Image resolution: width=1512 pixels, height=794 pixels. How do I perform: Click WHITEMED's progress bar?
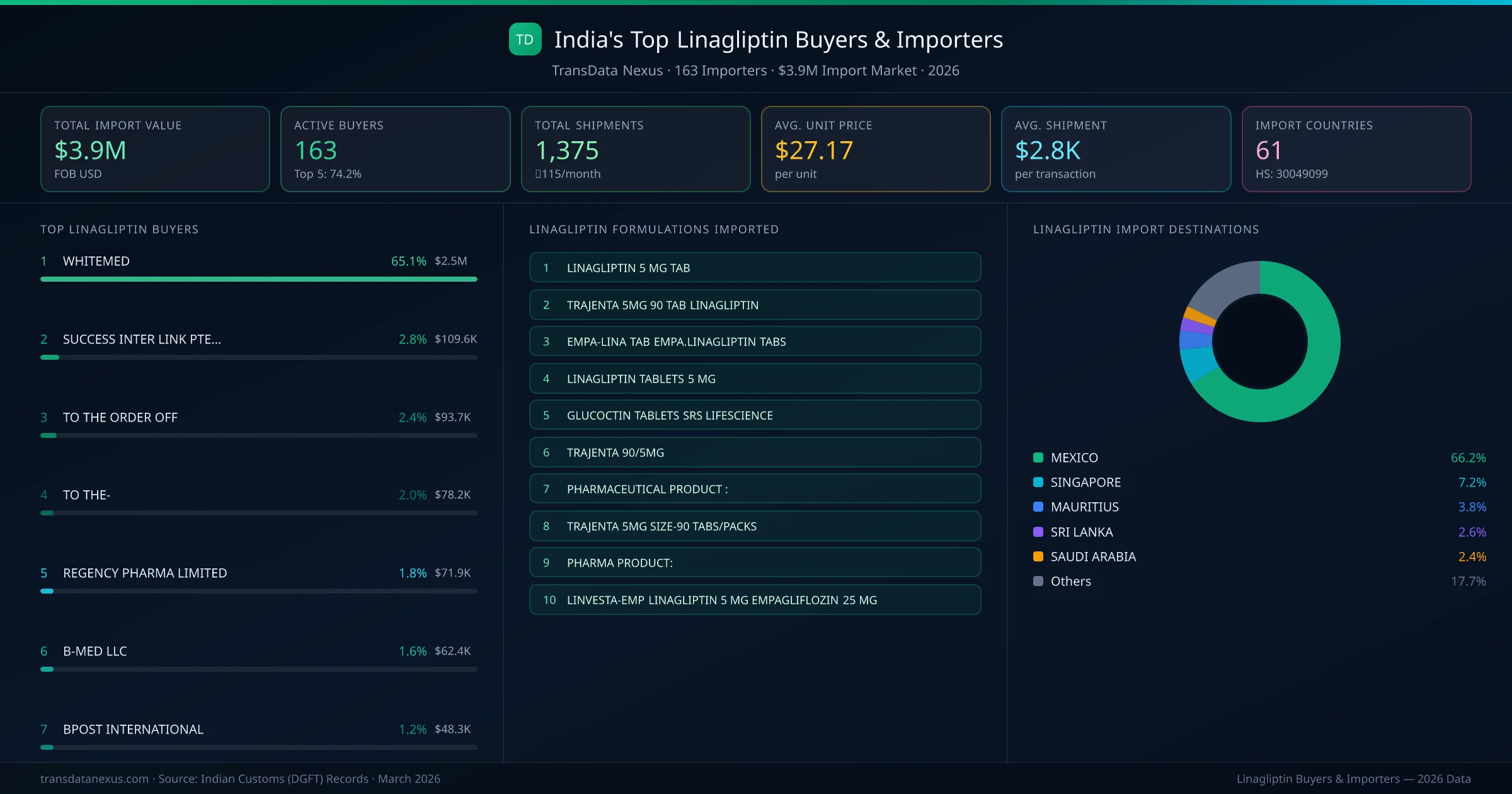pos(258,279)
